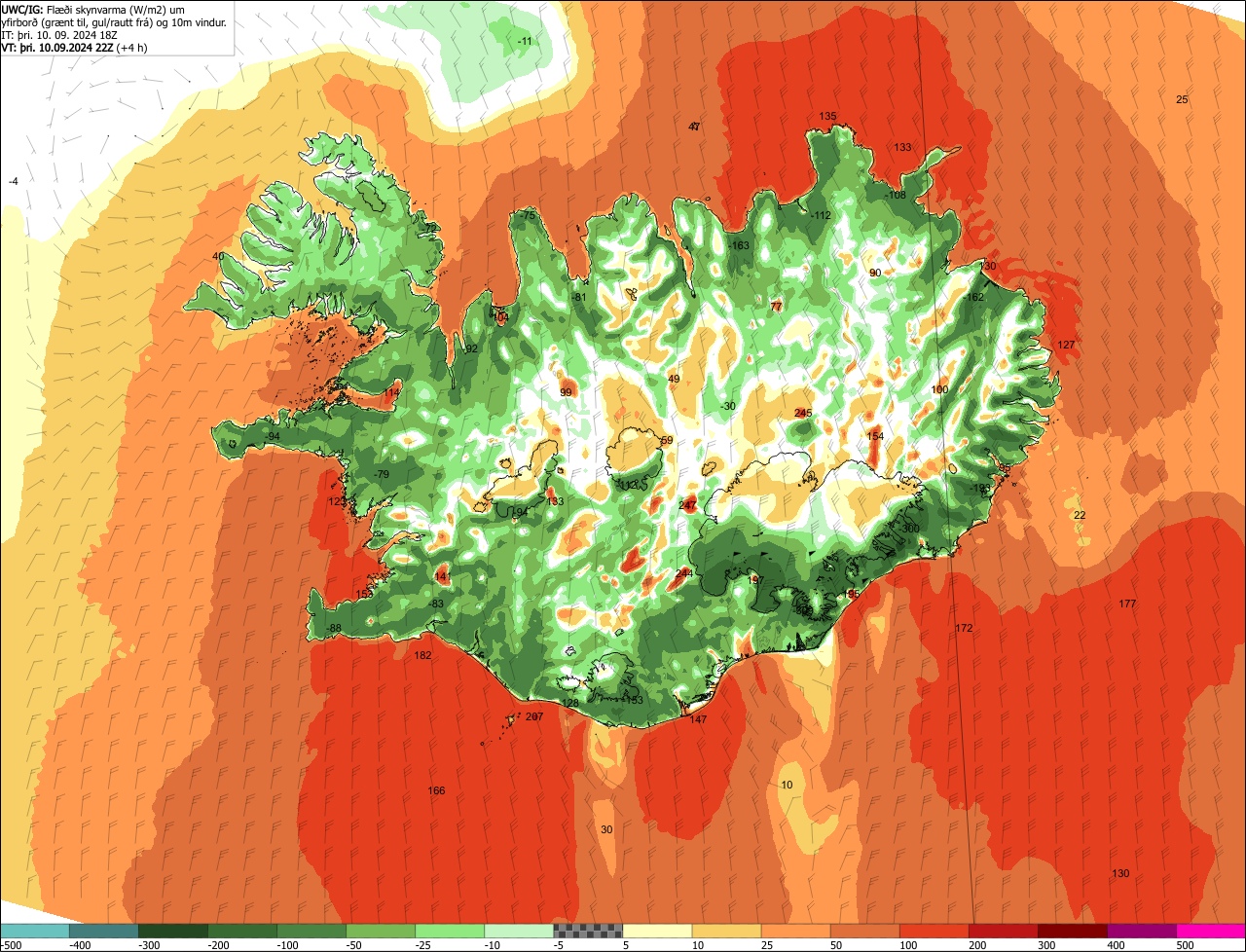Click the "141" value in southwest Iceland
The image size is (1246, 952).
pos(443,576)
